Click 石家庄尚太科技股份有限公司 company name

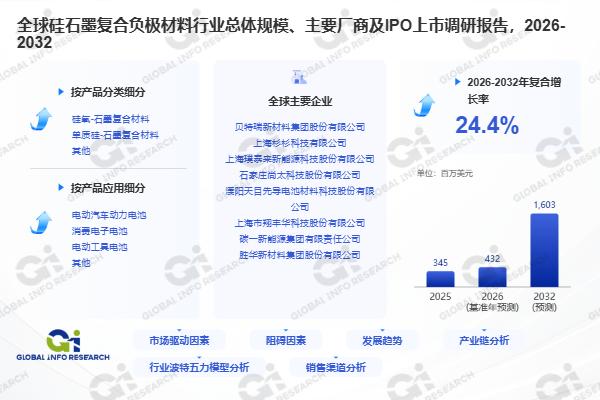coord(300,175)
